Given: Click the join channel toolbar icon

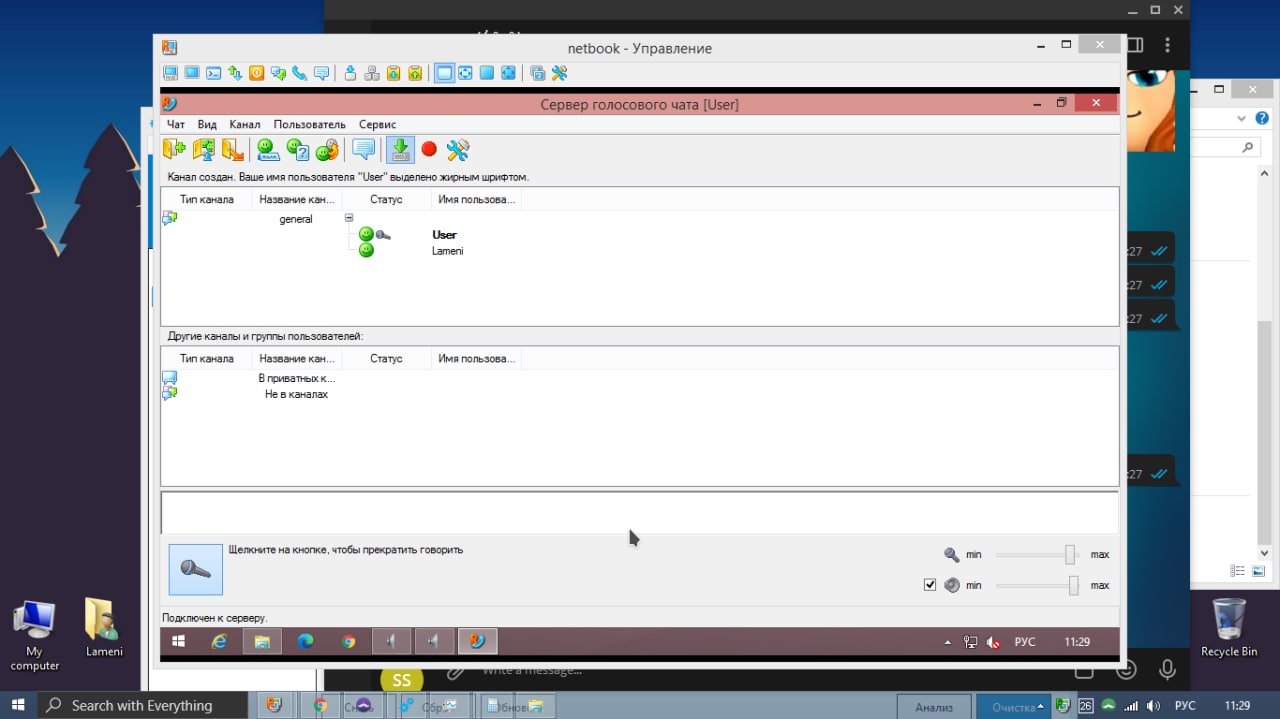Looking at the screenshot, I should click(x=204, y=150).
